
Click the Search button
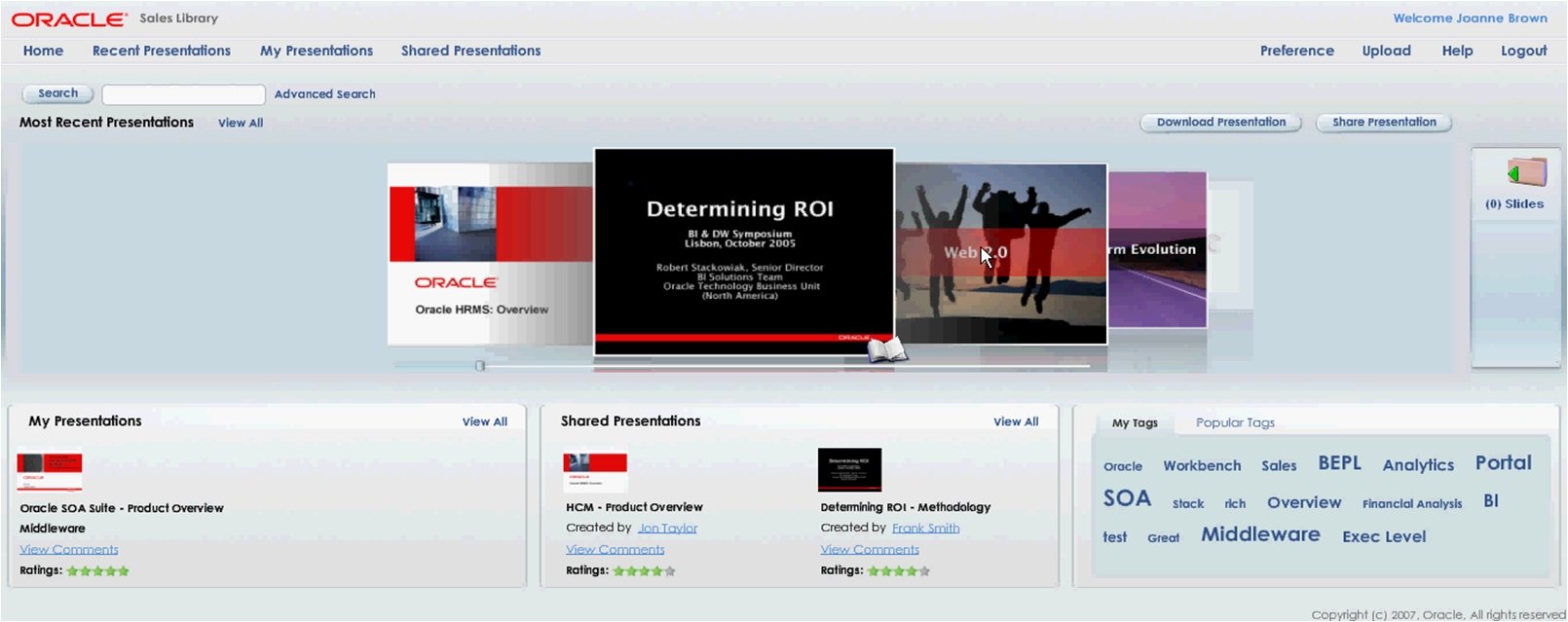pyautogui.click(x=58, y=93)
